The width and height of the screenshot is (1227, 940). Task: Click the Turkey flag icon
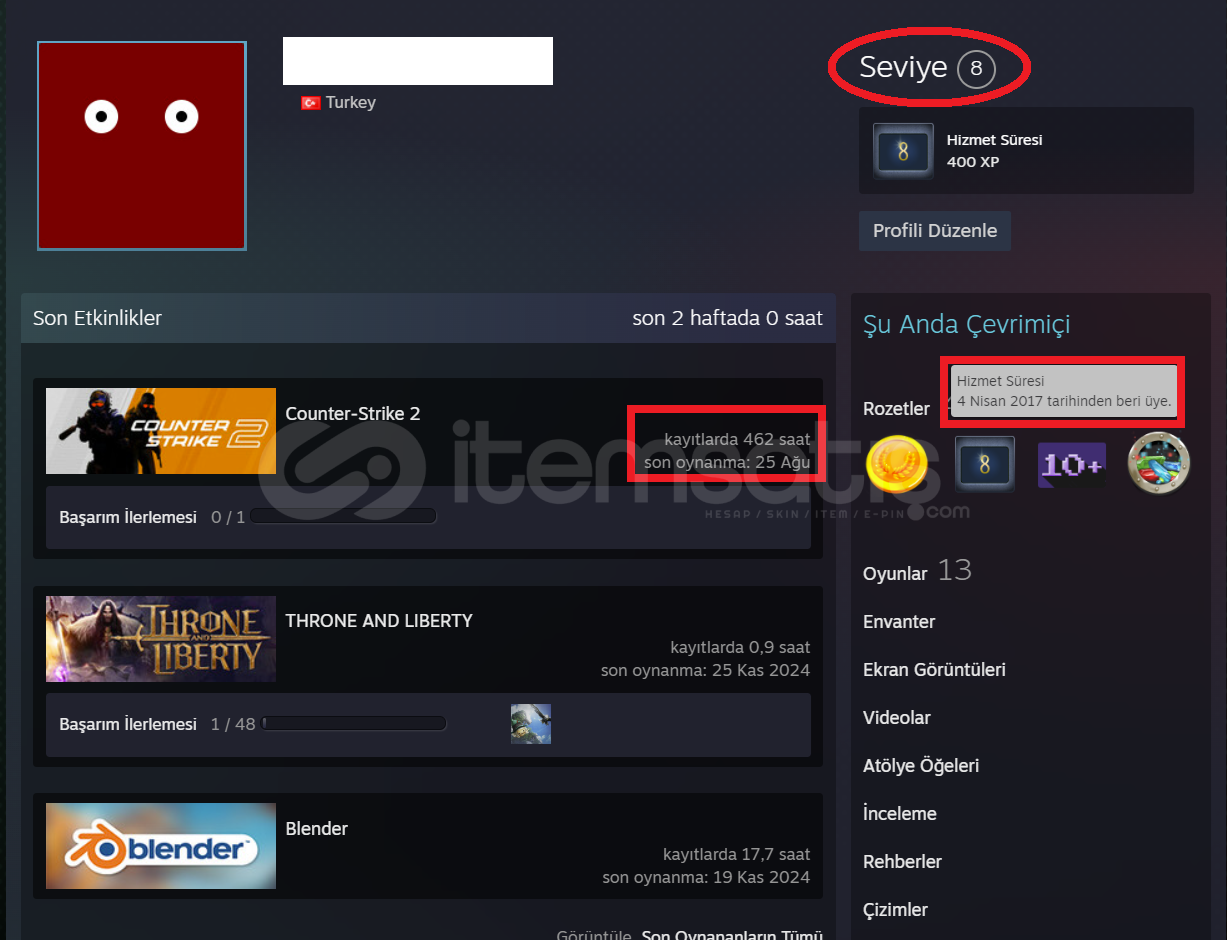(311, 103)
